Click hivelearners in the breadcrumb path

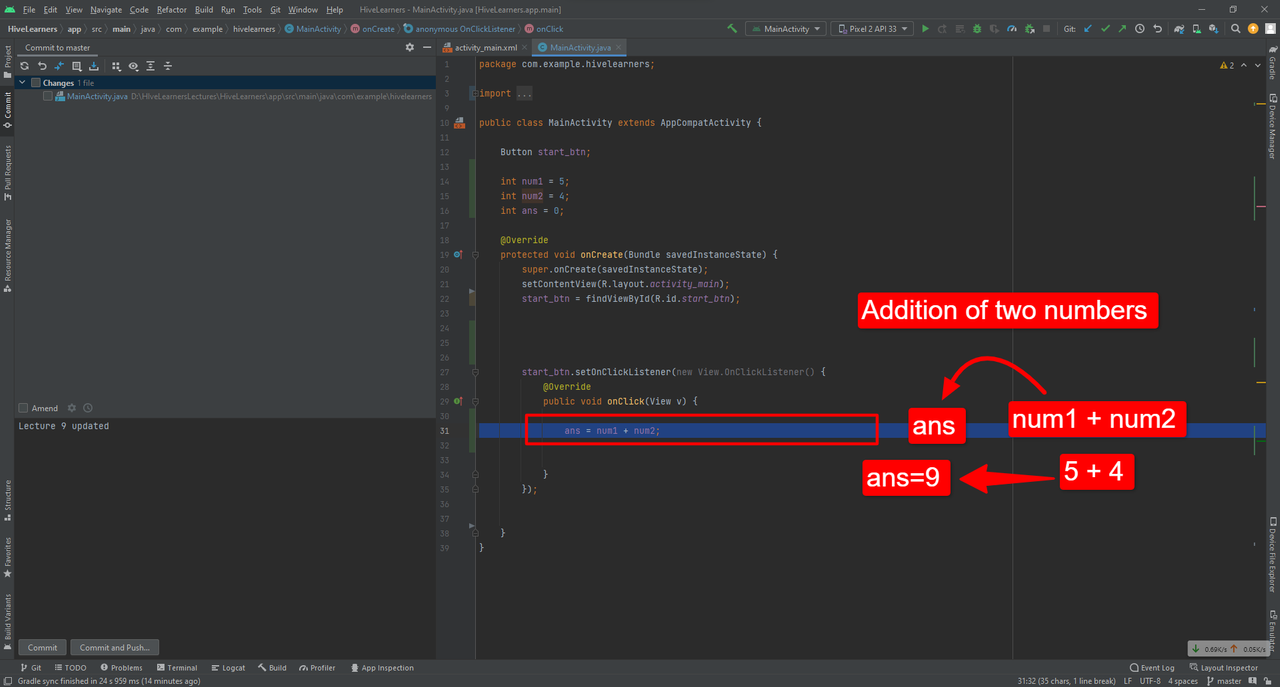point(255,29)
